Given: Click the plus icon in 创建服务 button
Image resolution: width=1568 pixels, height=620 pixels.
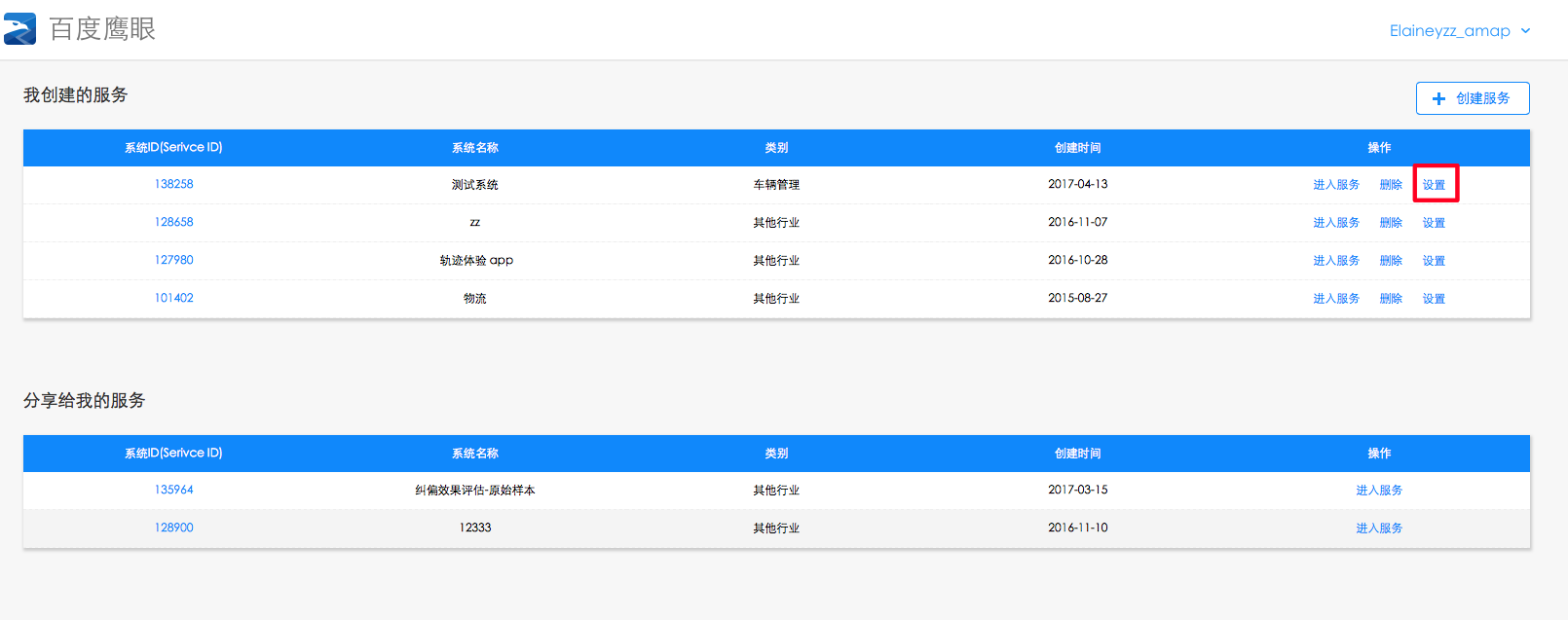Looking at the screenshot, I should click(x=1438, y=98).
